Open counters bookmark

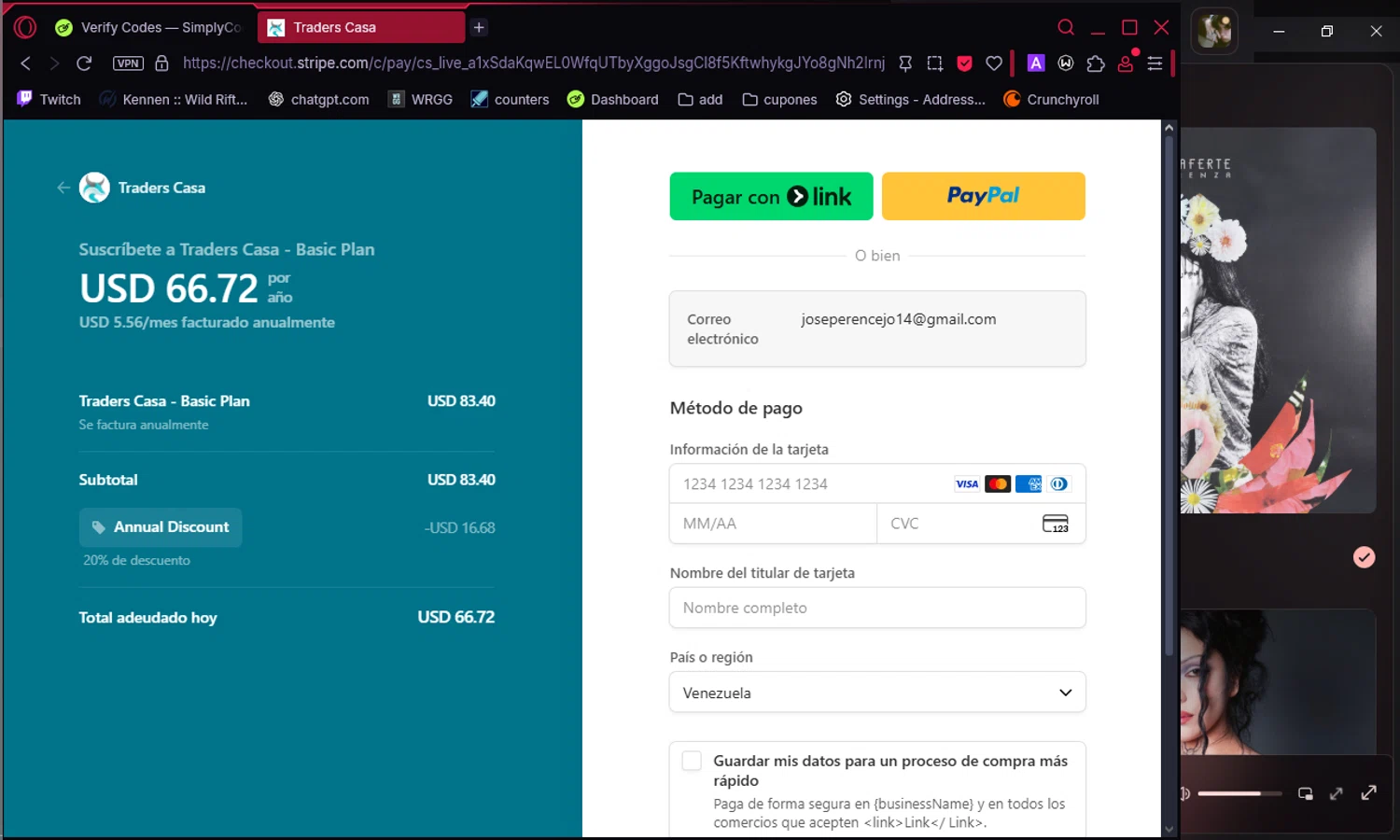tap(510, 99)
